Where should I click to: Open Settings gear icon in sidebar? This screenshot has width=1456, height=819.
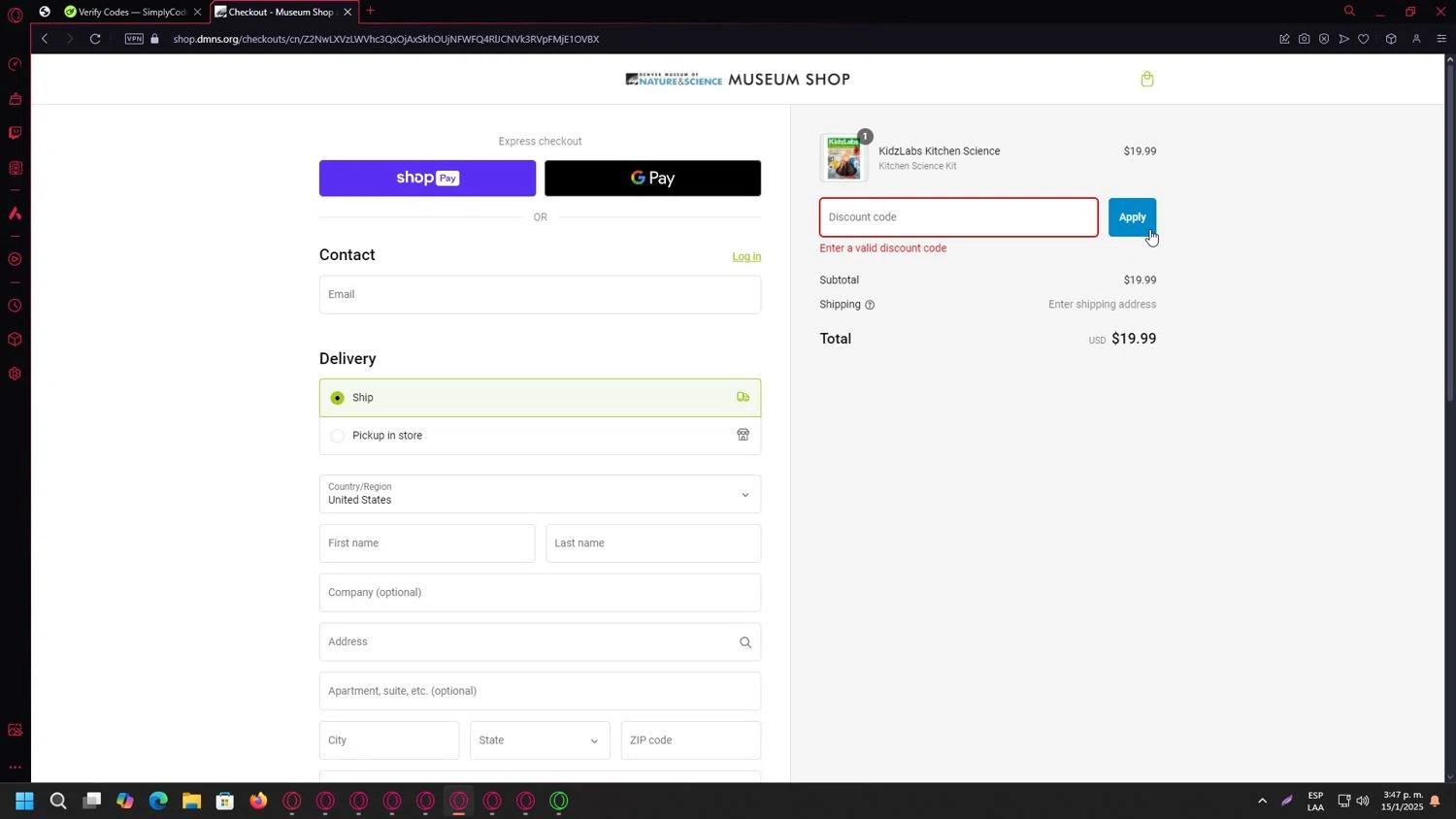(x=15, y=374)
